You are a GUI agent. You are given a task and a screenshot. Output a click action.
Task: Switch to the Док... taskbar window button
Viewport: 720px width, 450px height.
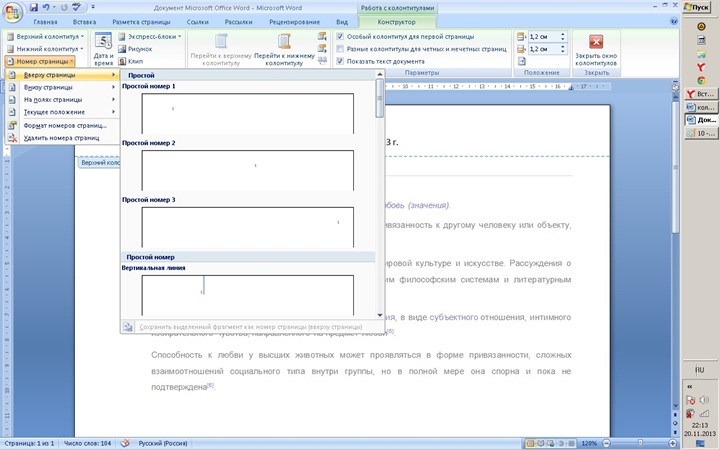(701, 120)
